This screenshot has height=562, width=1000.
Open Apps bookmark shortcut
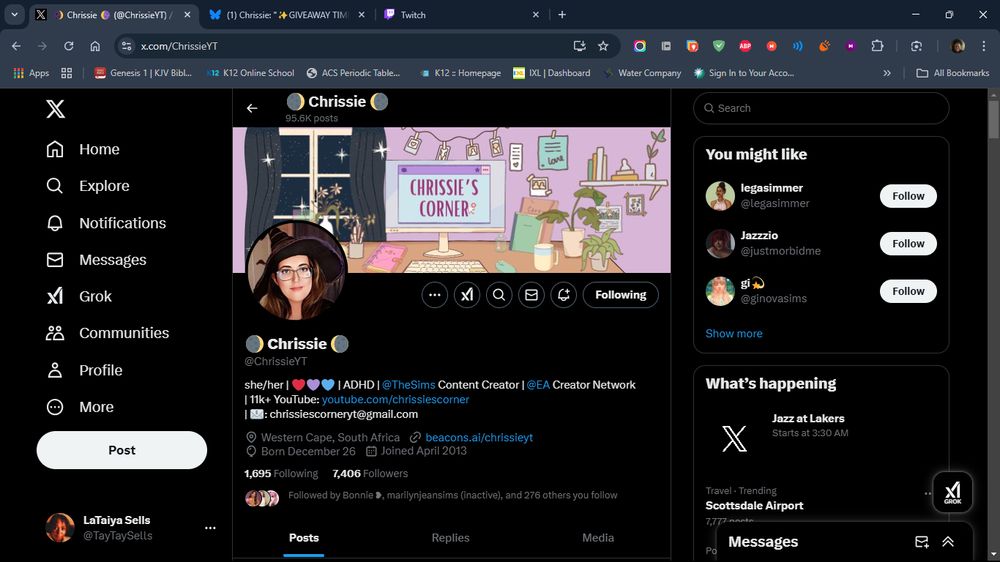click(31, 73)
